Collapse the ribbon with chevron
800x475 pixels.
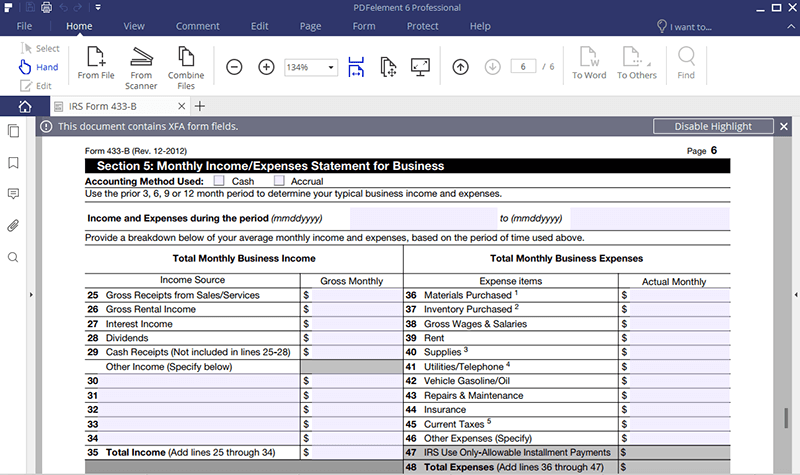click(791, 27)
